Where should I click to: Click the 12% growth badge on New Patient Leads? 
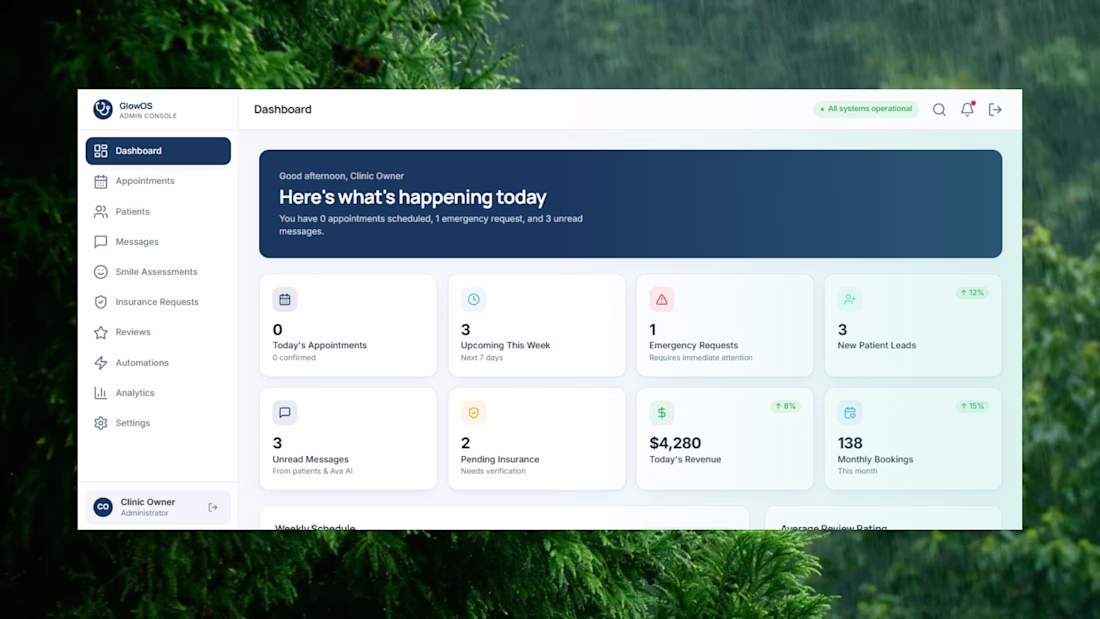[x=972, y=293]
